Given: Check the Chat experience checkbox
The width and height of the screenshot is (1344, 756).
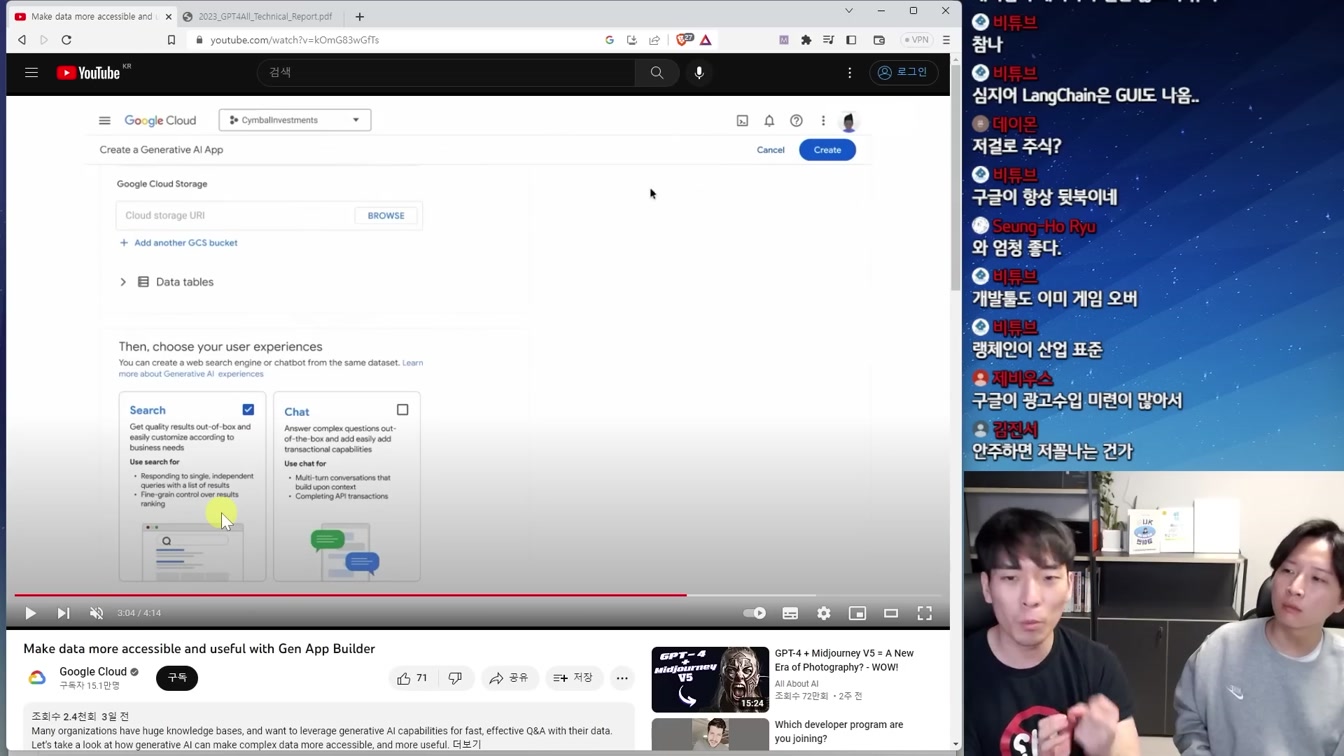Looking at the screenshot, I should tap(403, 409).
